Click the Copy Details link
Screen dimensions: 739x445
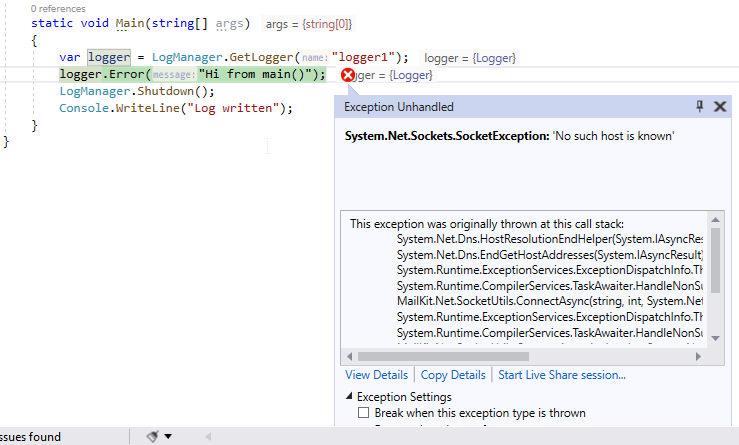click(453, 375)
